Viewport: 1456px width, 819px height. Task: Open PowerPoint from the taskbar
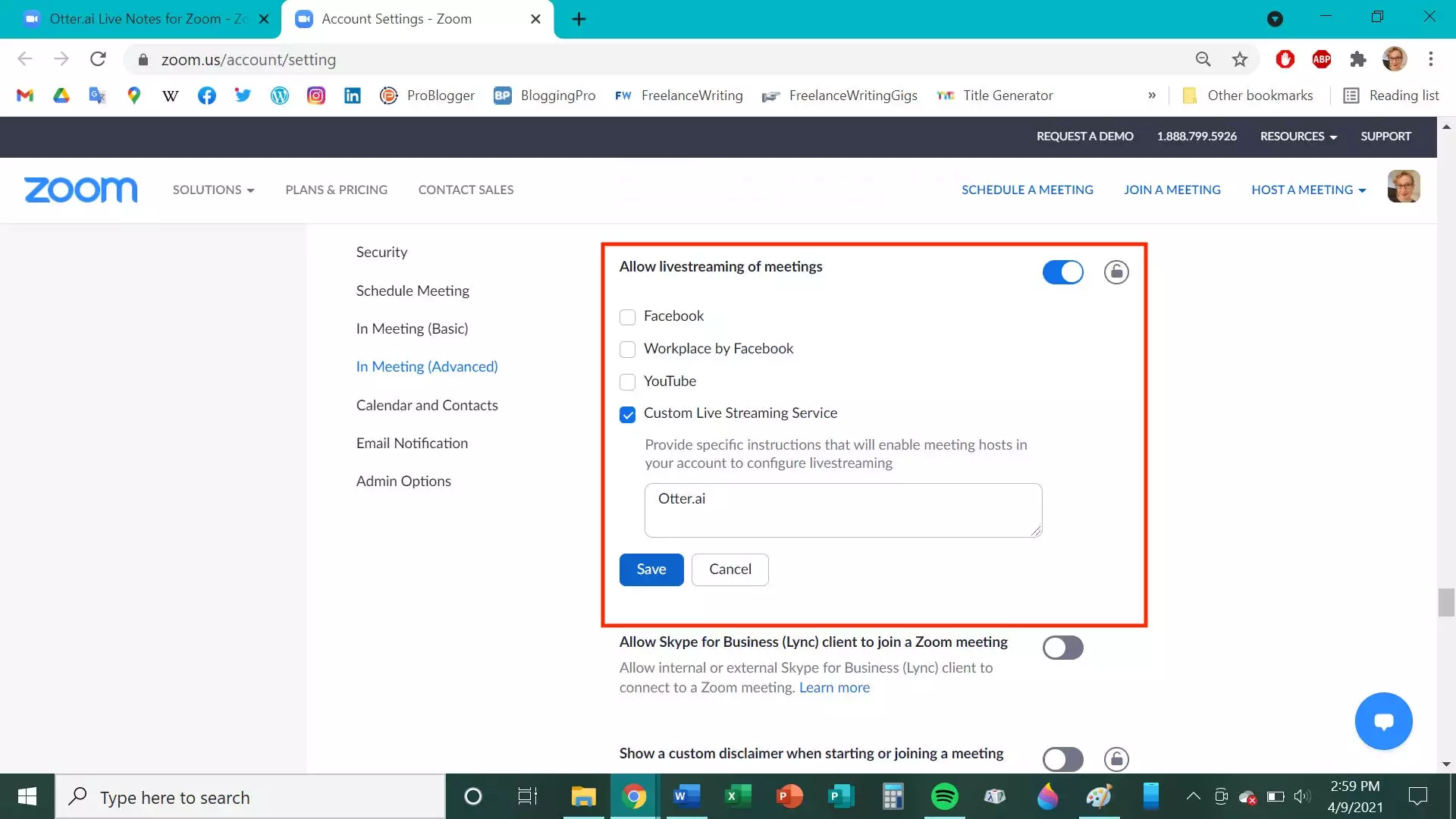pos(789,797)
